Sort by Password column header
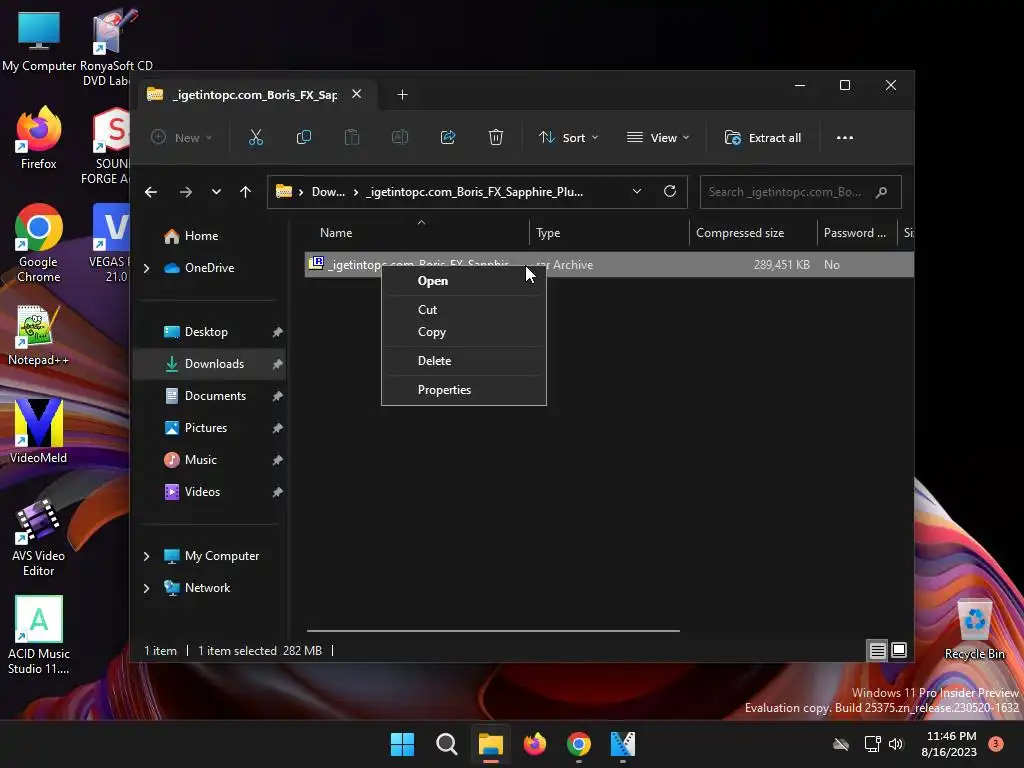Image resolution: width=1024 pixels, height=768 pixels. [x=857, y=233]
